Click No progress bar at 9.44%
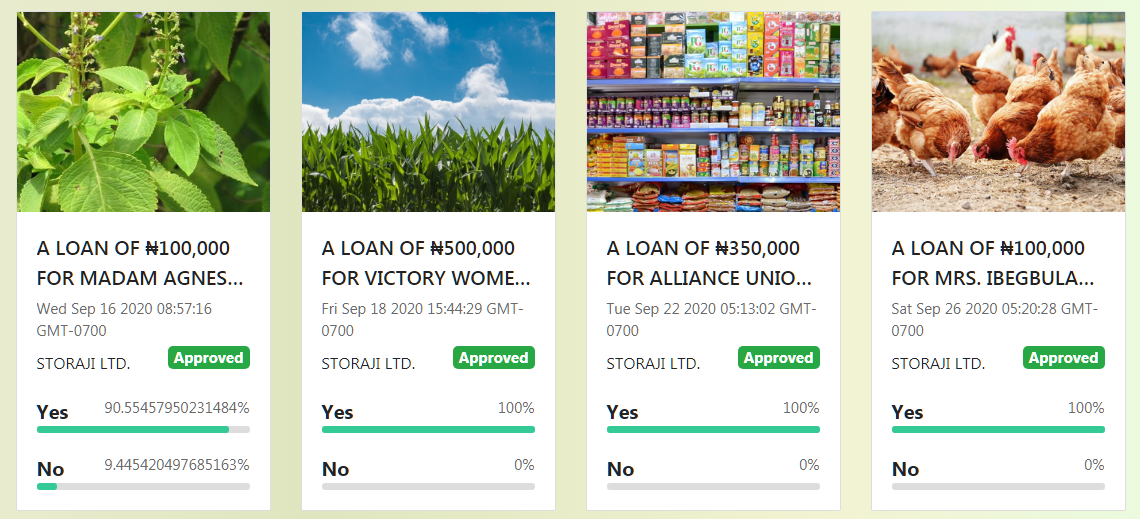This screenshot has height=519, width=1140. click(x=143, y=486)
